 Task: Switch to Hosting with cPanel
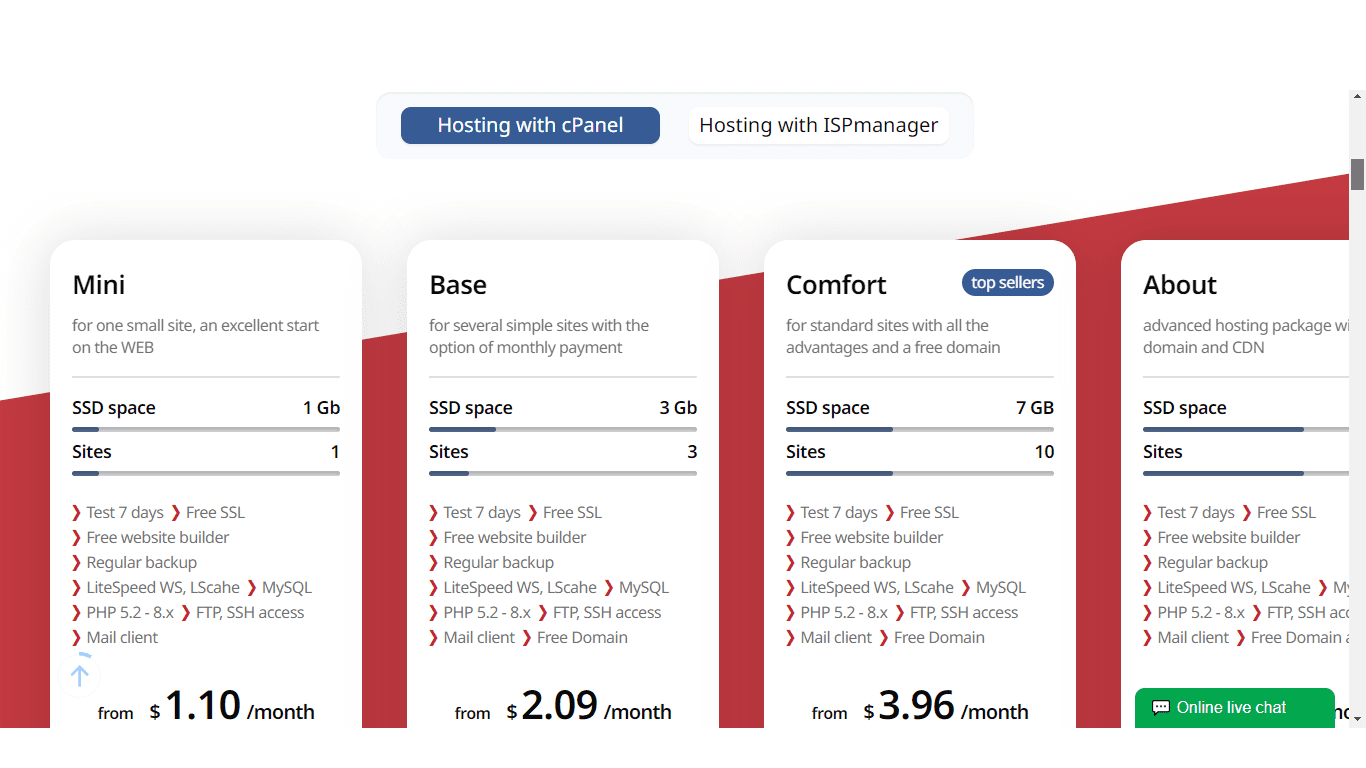pyautogui.click(x=530, y=126)
